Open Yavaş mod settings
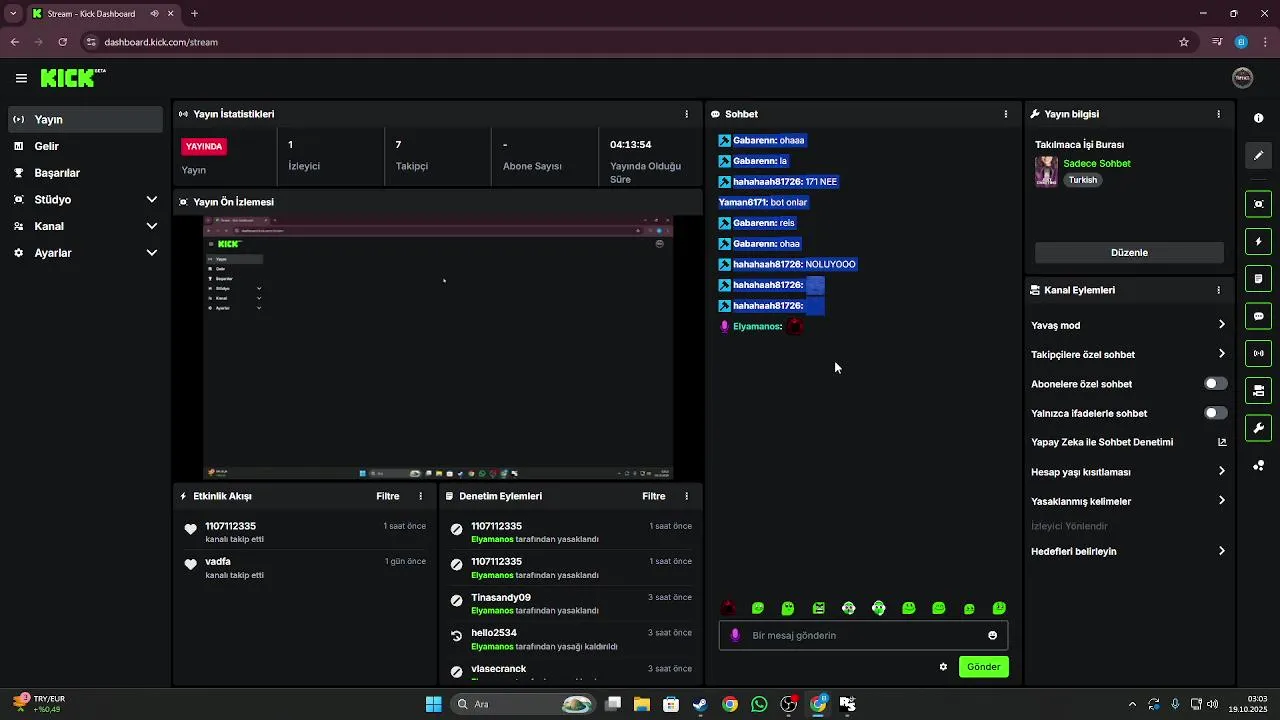The height and width of the screenshot is (720, 1280). pos(1129,325)
